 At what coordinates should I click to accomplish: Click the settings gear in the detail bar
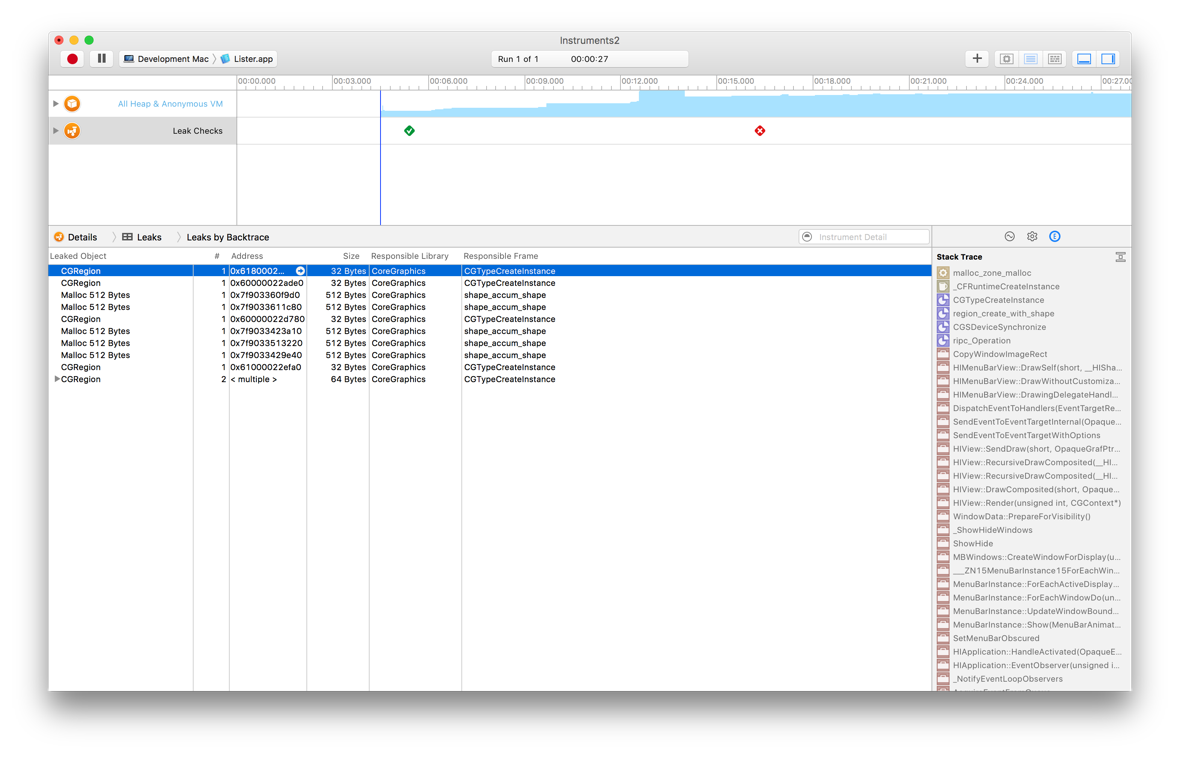[x=1032, y=236]
